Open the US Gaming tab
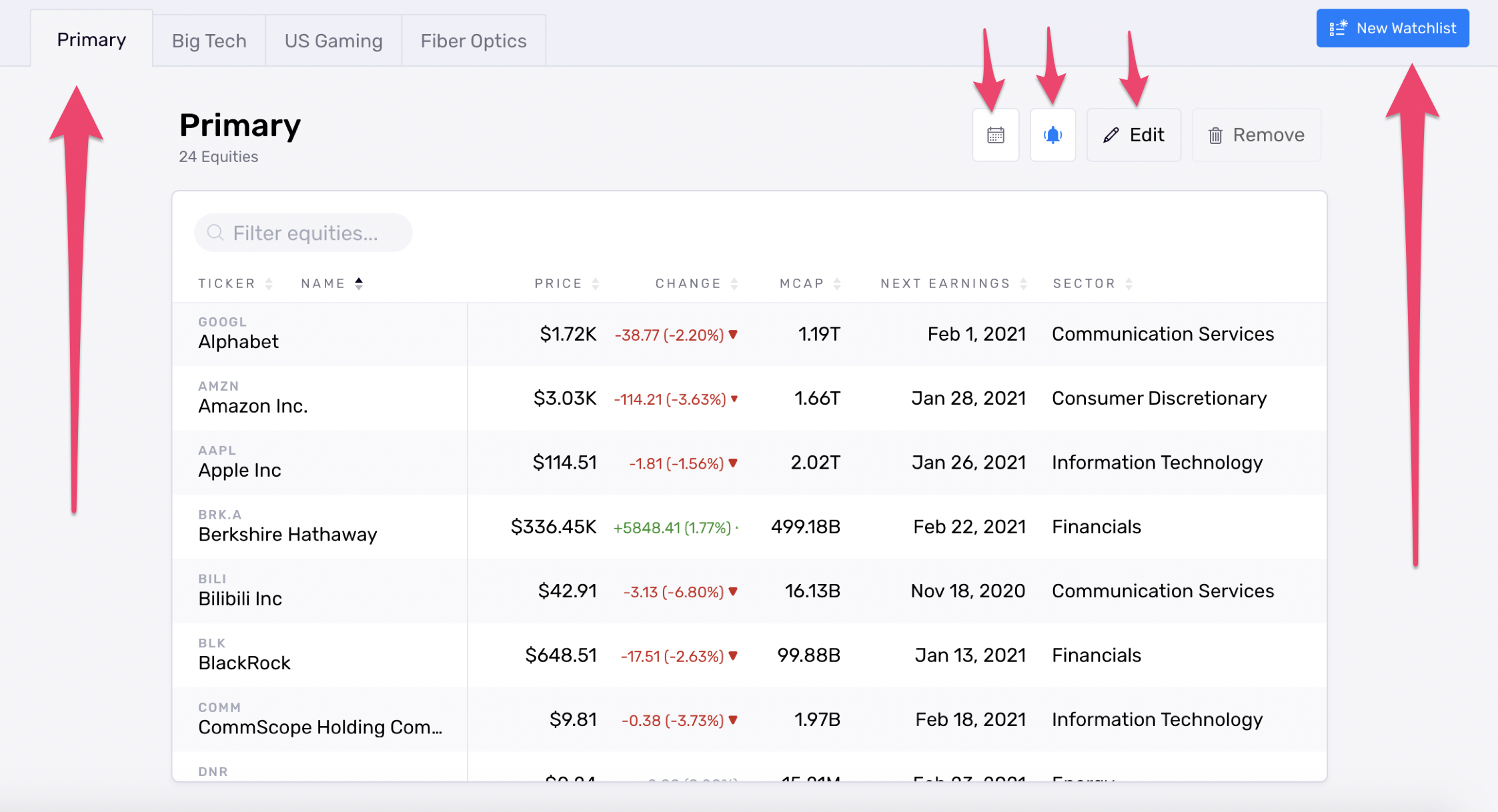The height and width of the screenshot is (812, 1498). click(x=333, y=41)
